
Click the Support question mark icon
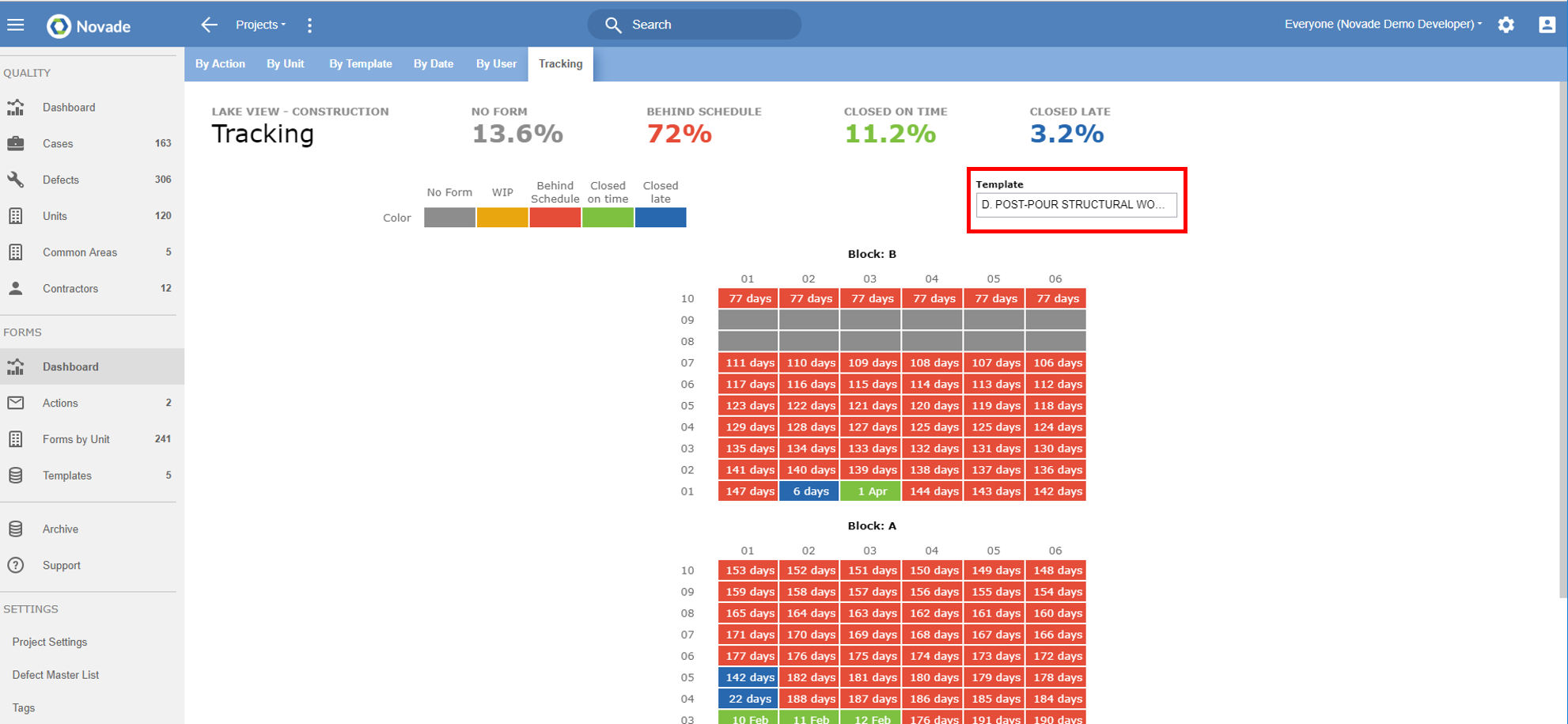coord(16,565)
